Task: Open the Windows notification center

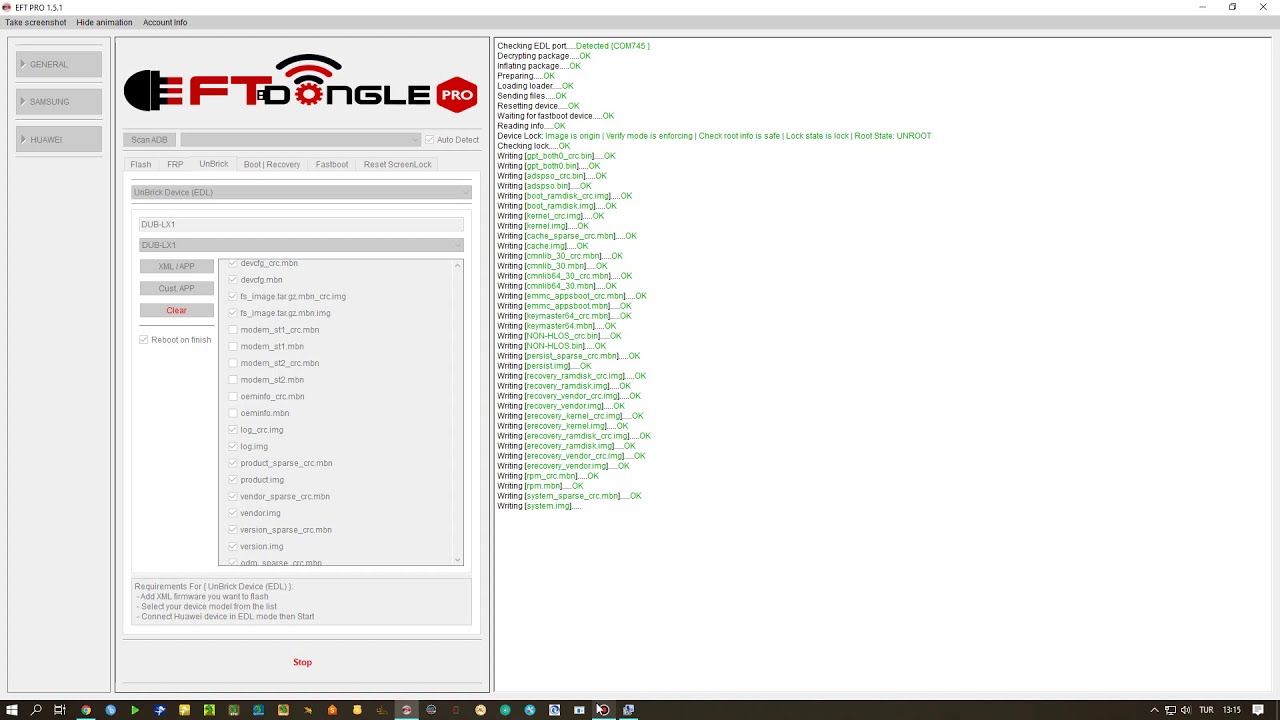Action: [x=1259, y=710]
